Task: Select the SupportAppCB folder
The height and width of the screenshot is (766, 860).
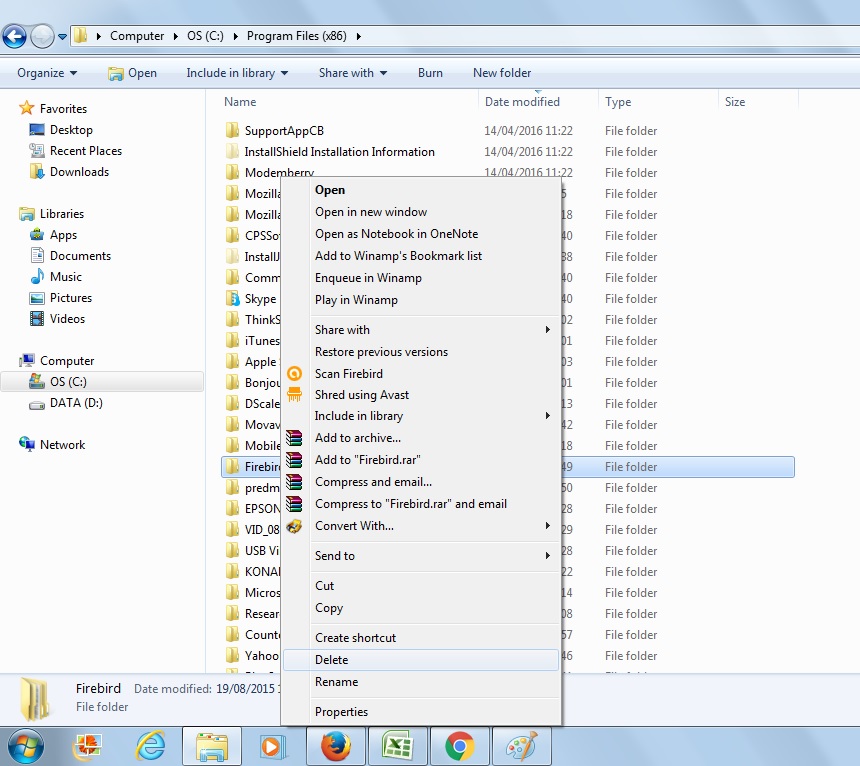Action: [x=284, y=131]
